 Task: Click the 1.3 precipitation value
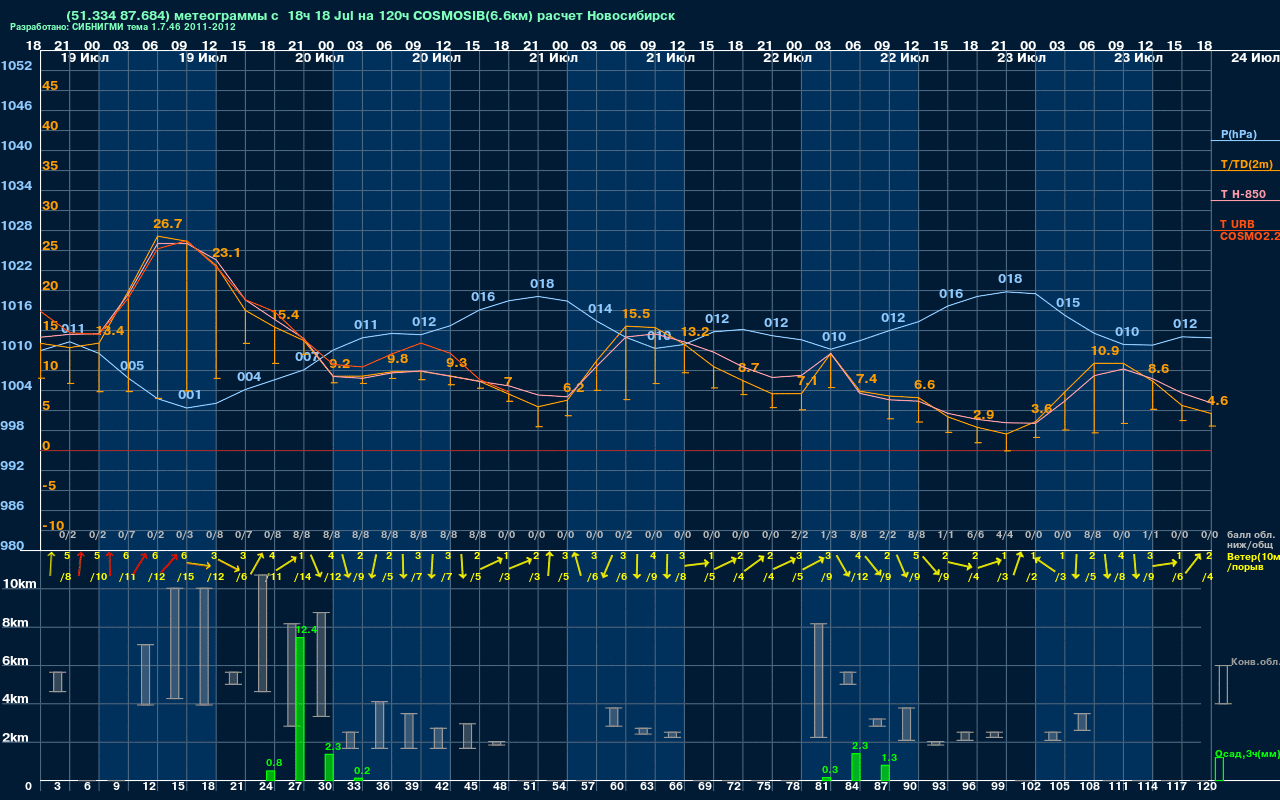889,758
